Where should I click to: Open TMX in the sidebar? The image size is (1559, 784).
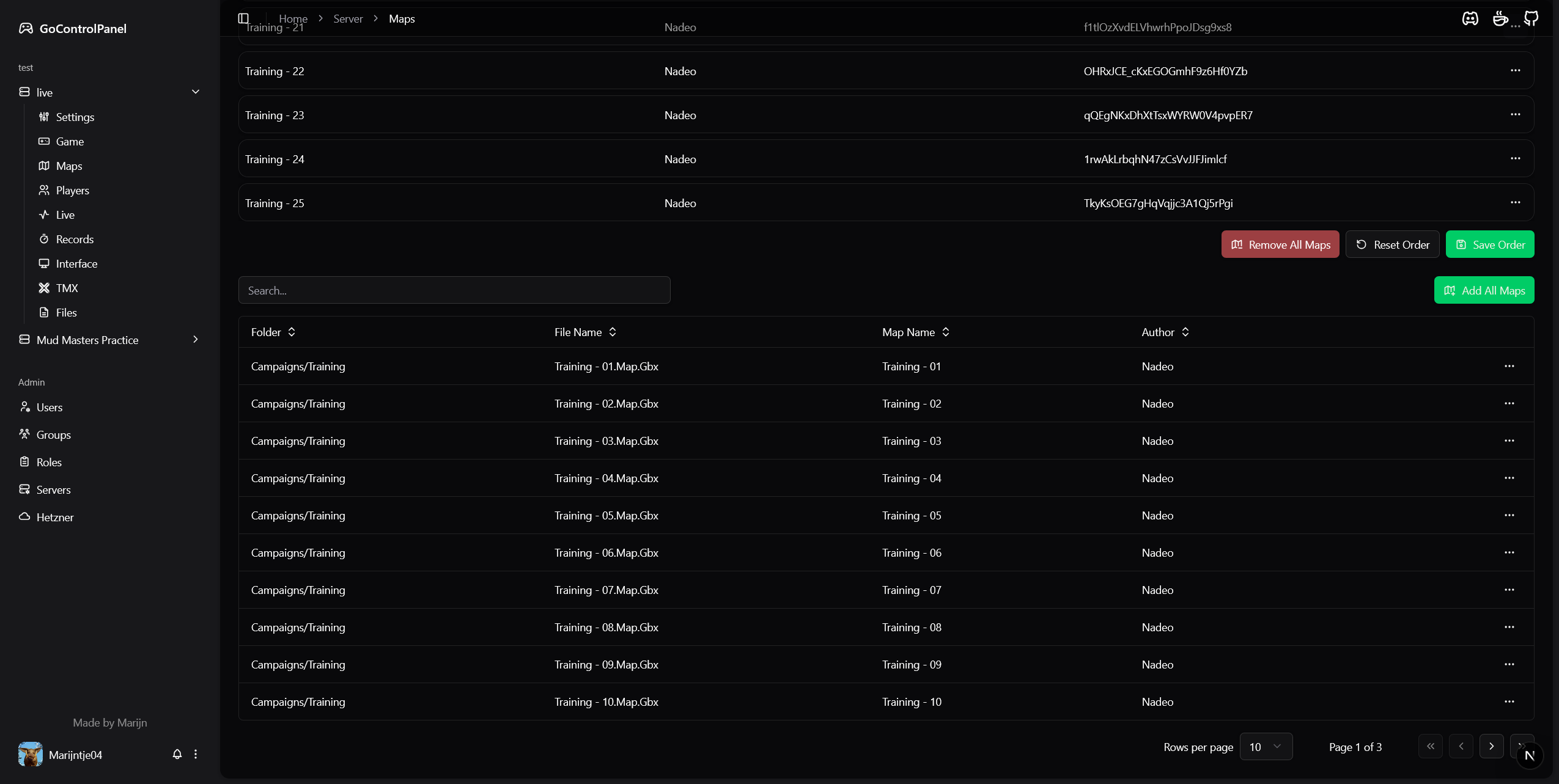click(x=67, y=288)
